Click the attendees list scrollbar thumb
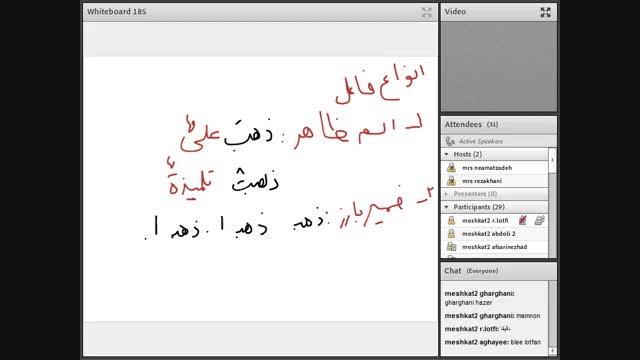The image size is (640, 360). [553, 160]
